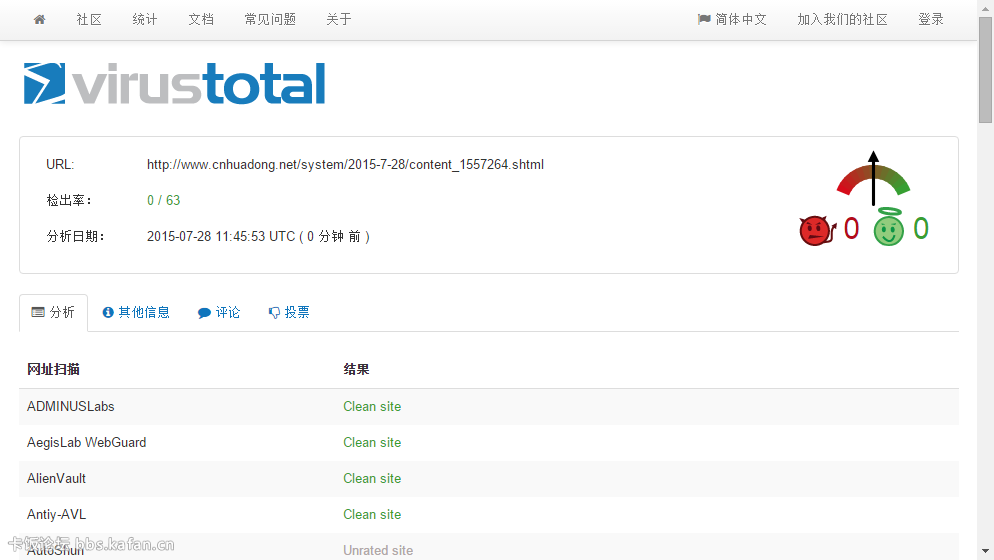Click the green harmless vote count 0
The width and height of the screenshot is (994, 560).
click(921, 228)
